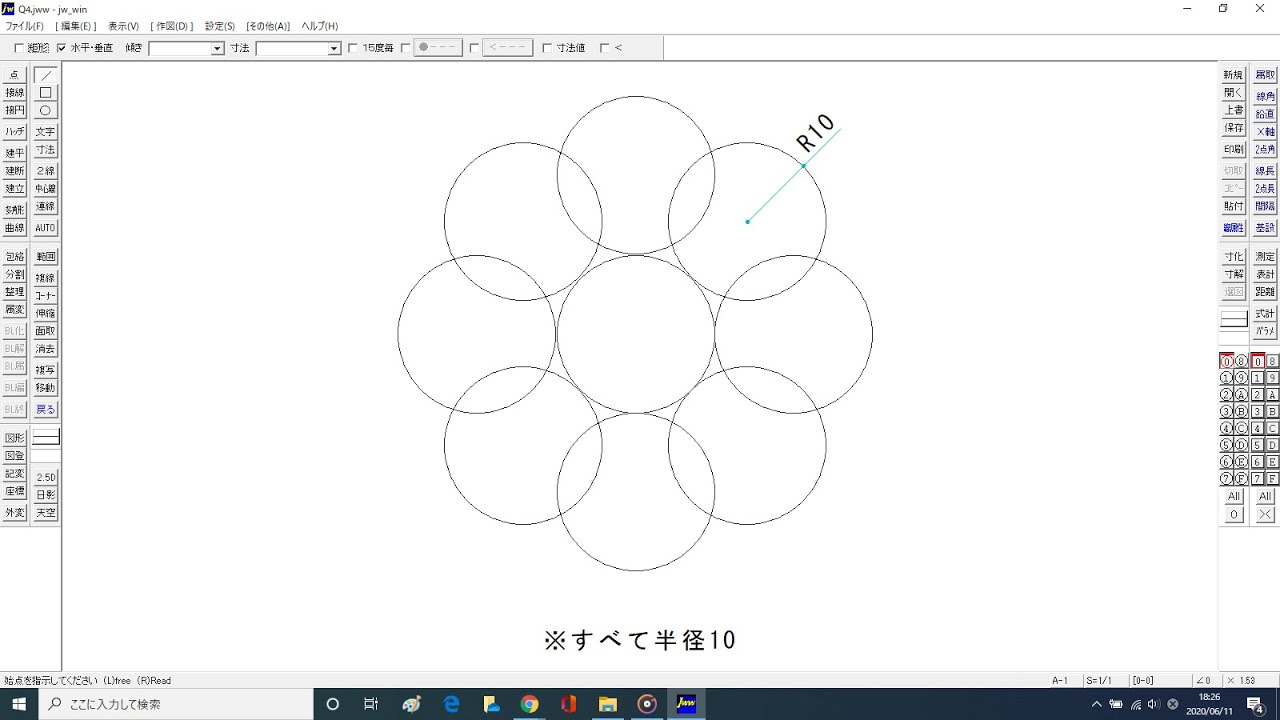
Task: Enable the 寸法値 checkbox
Action: (547, 48)
